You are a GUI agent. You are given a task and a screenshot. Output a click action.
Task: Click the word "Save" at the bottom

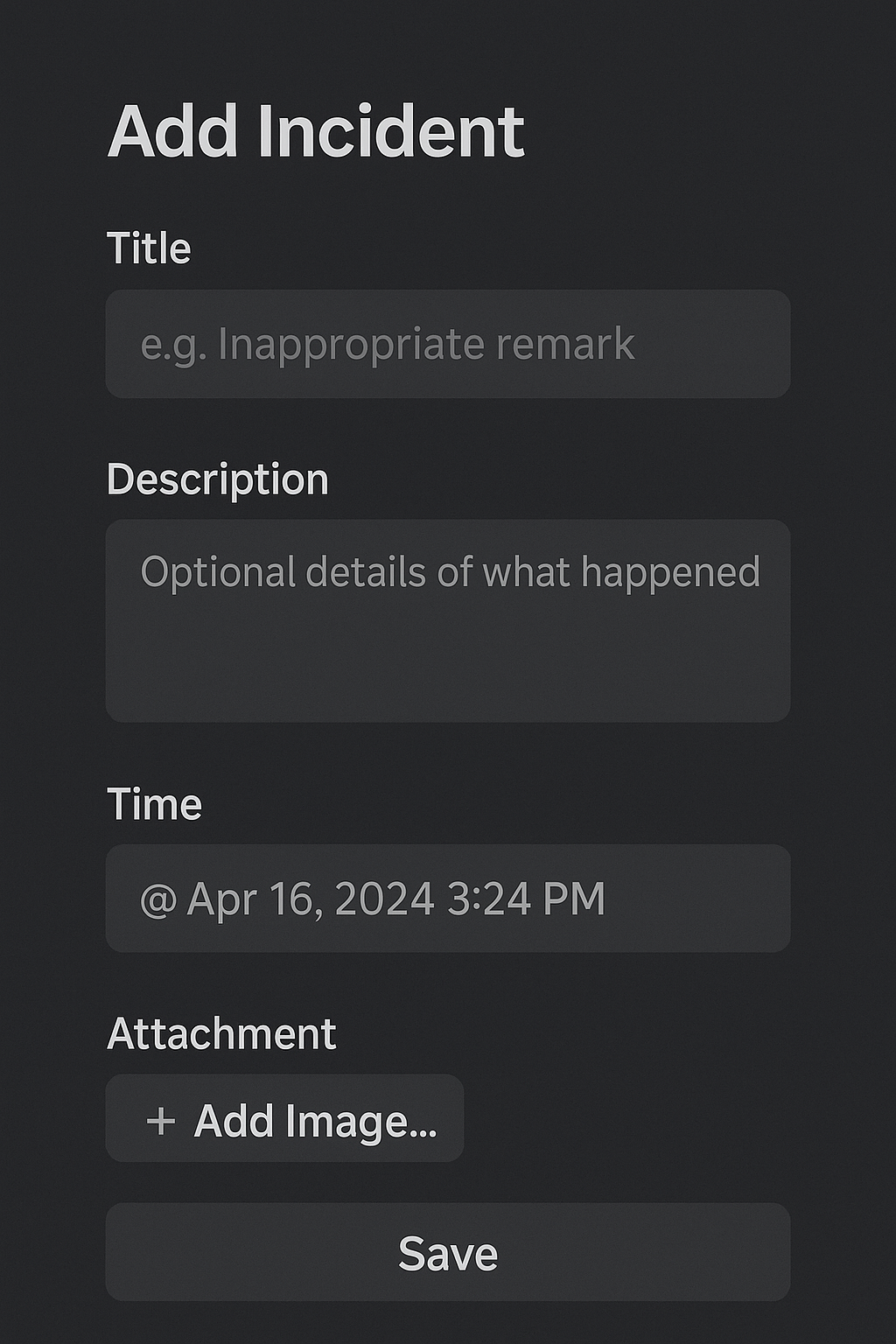[x=448, y=1253]
